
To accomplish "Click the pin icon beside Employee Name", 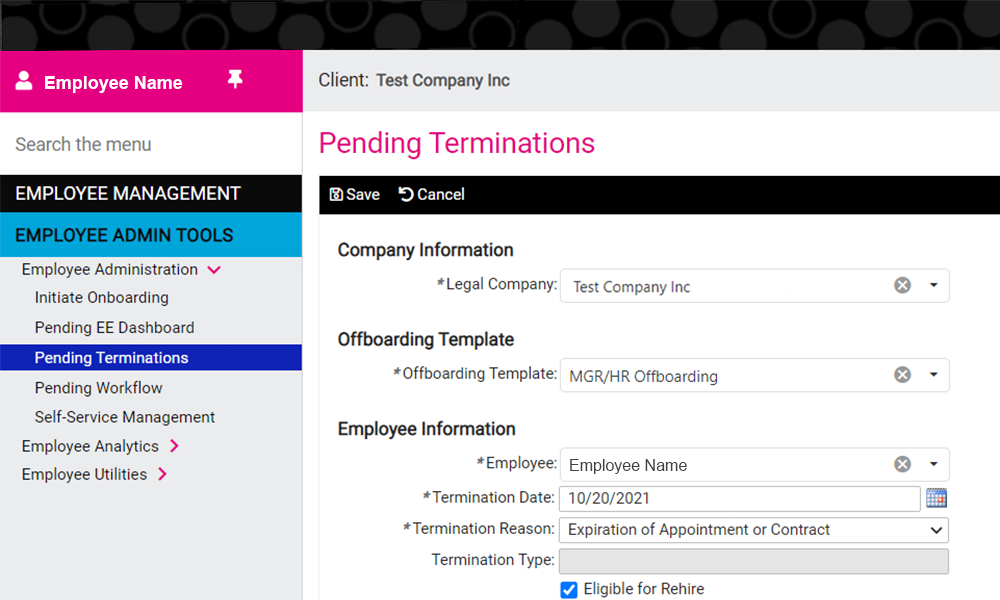I will 235,80.
